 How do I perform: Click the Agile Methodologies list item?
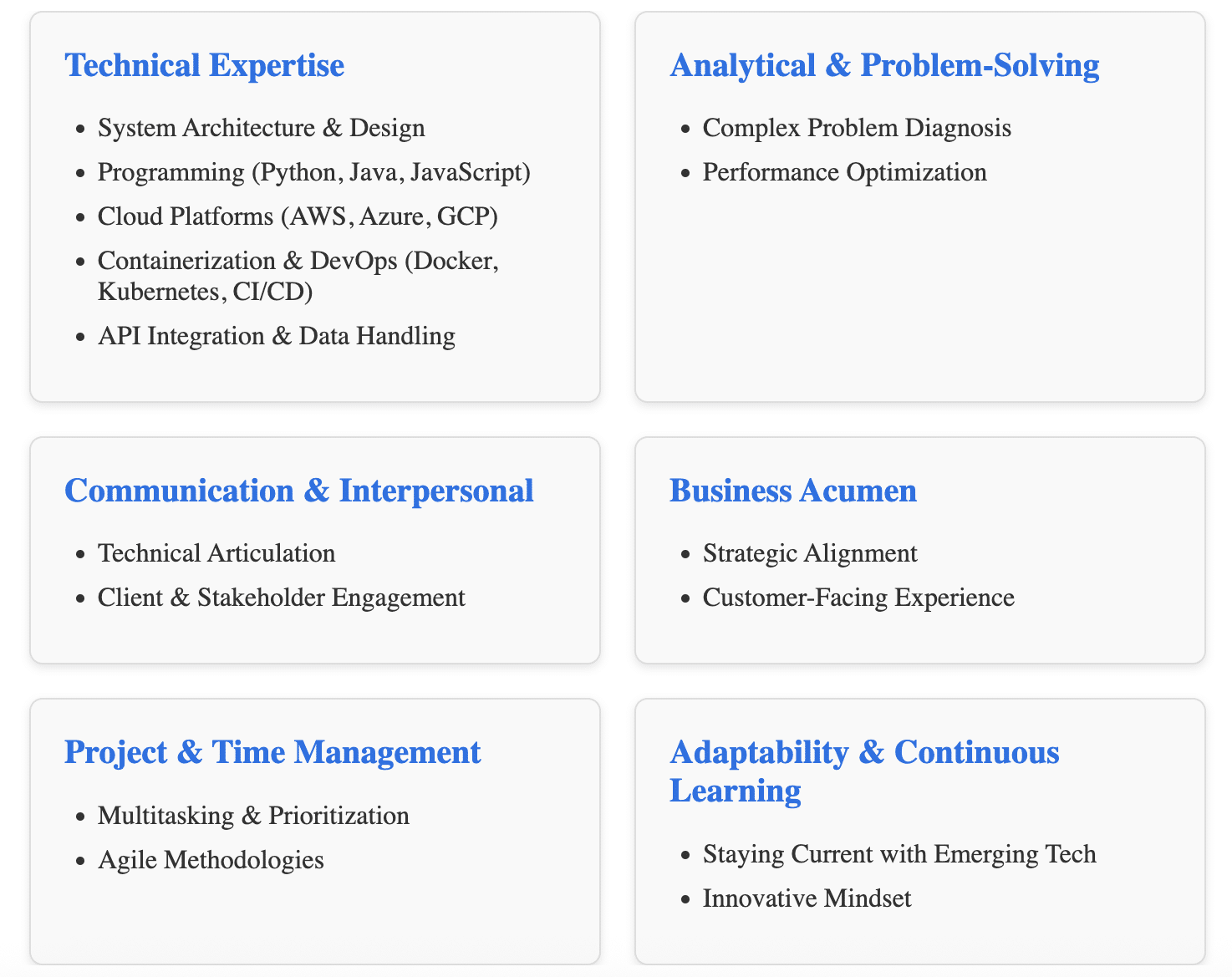(211, 860)
